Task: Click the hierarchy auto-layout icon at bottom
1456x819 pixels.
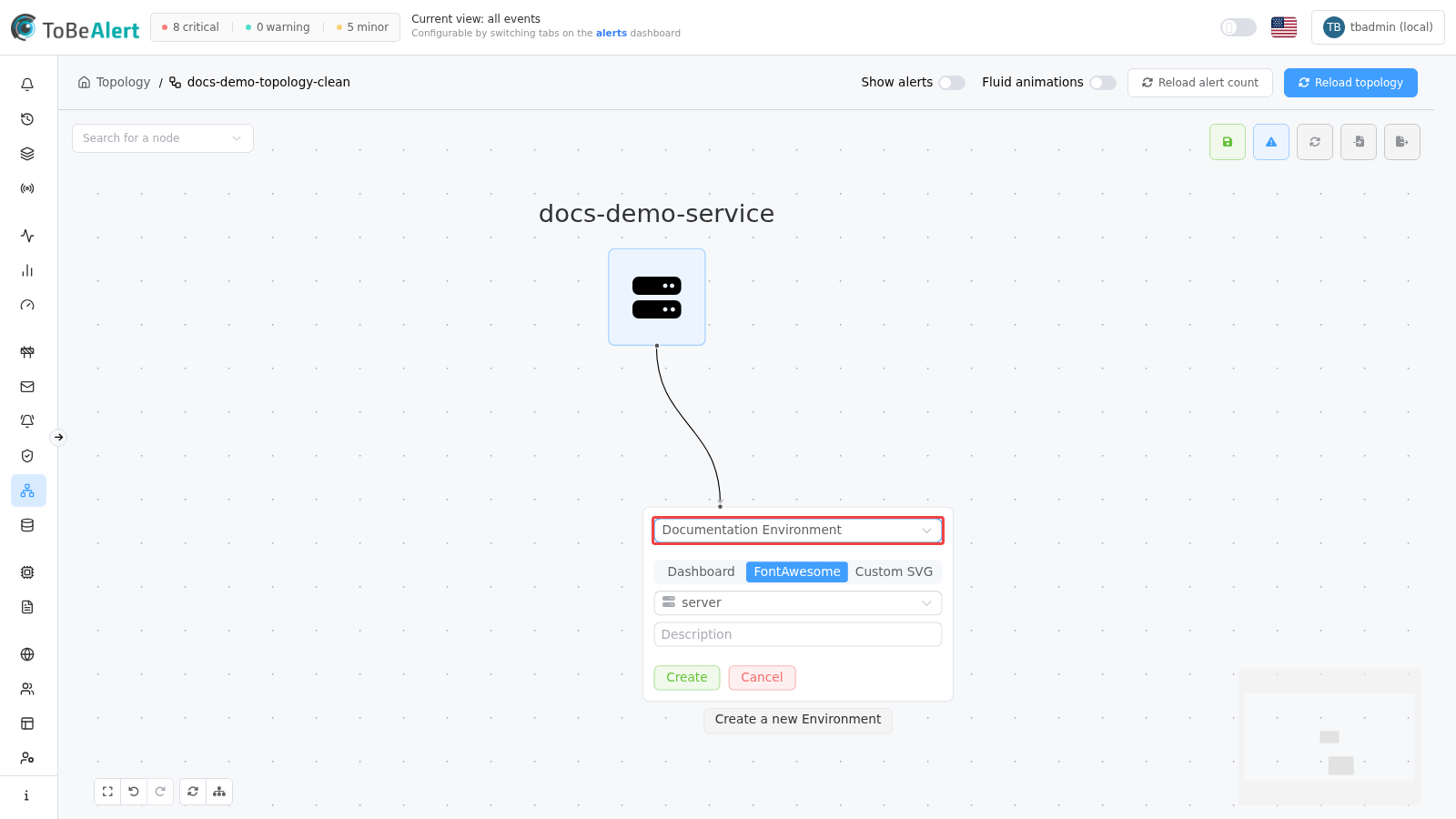Action: point(219,792)
